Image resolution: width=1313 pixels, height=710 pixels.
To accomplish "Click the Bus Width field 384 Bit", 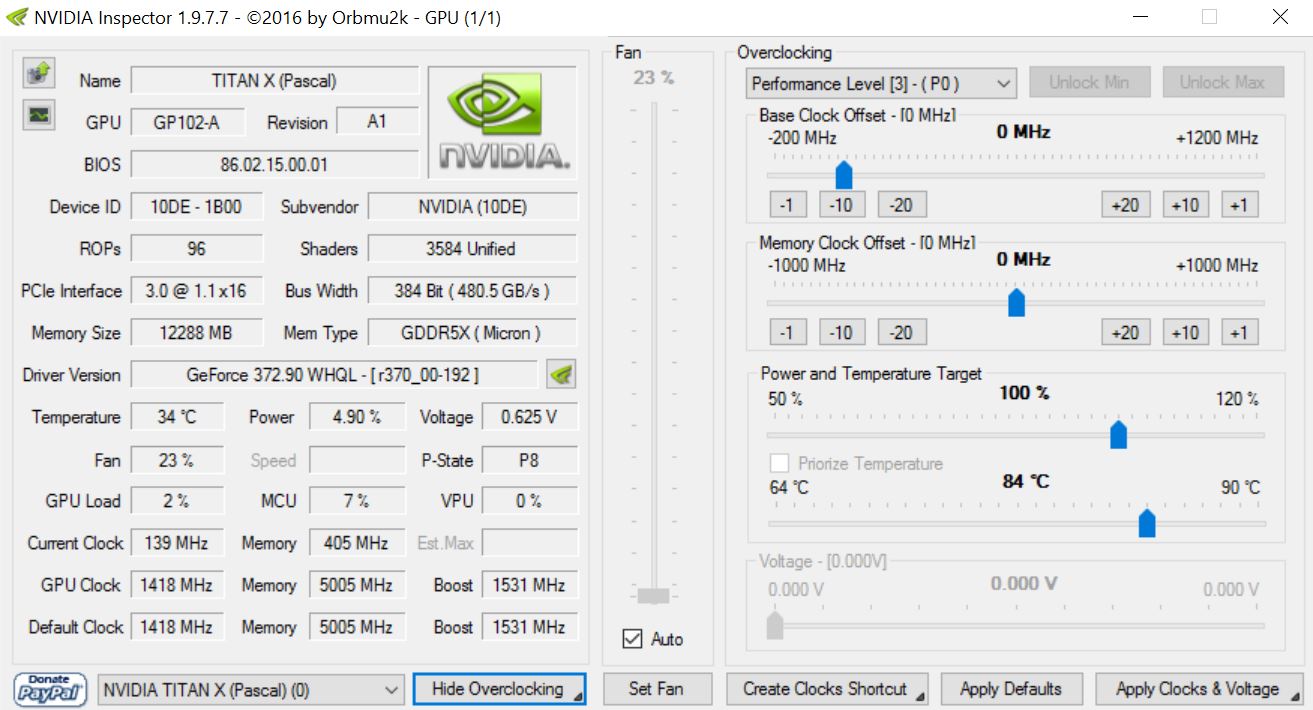I will (x=473, y=290).
